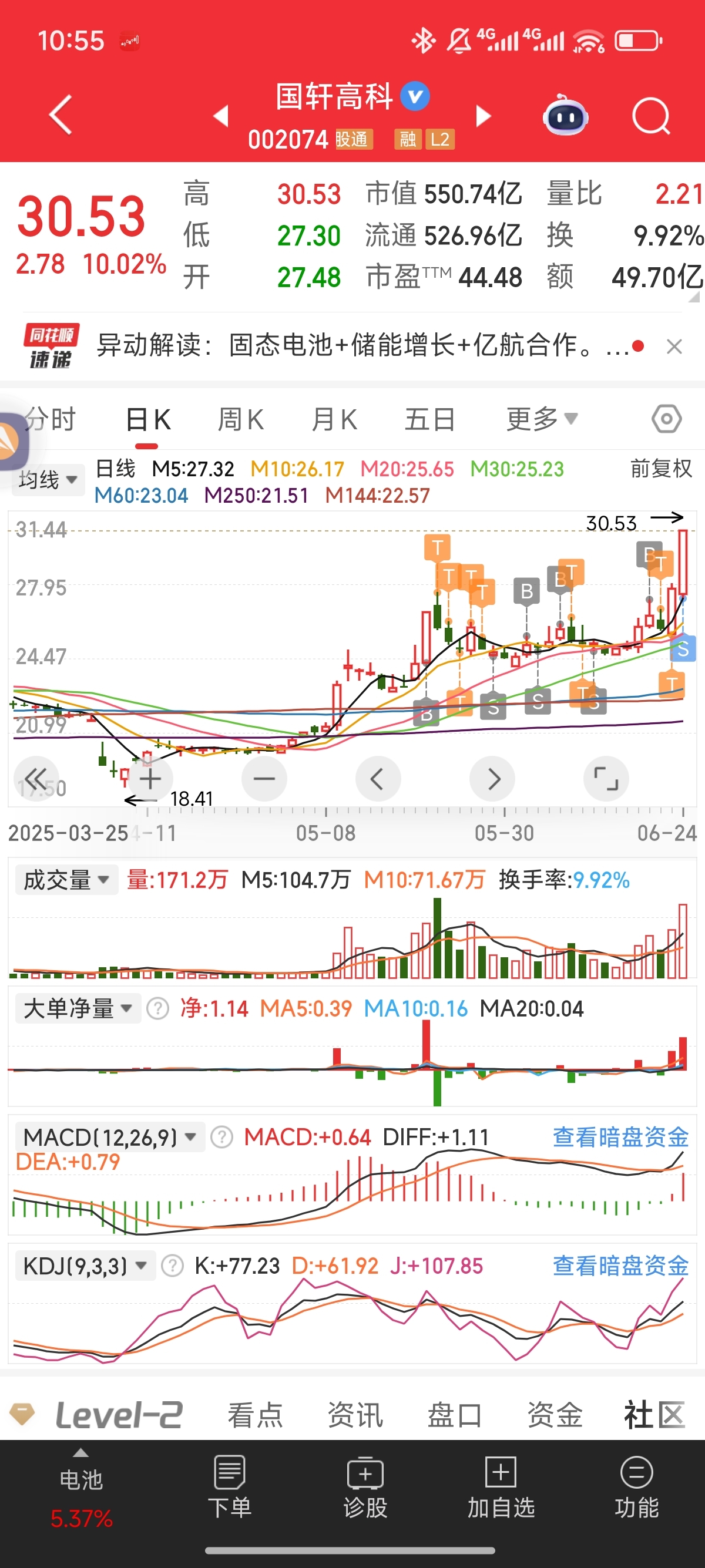The image size is (705, 1568).
Task: Open the 看点 tab
Action: tap(255, 1414)
